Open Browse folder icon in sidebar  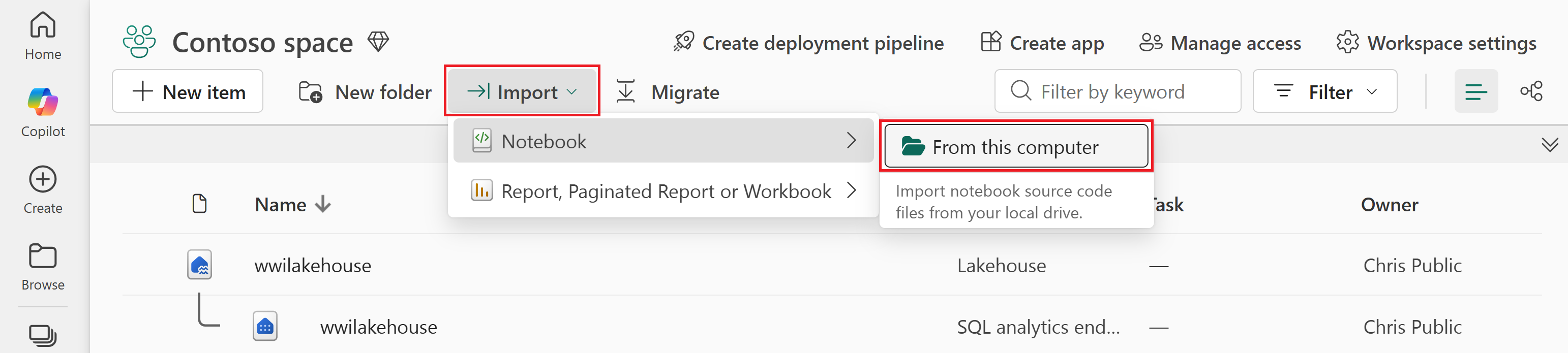pos(43,256)
